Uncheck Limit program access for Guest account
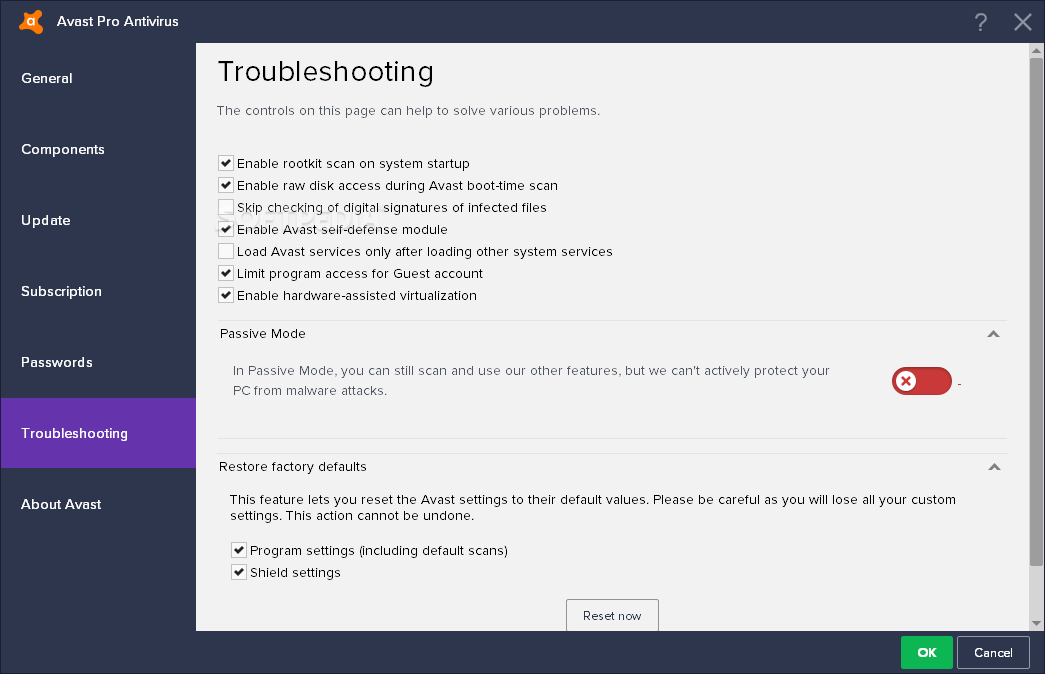This screenshot has height=674, width=1045. tap(226, 273)
